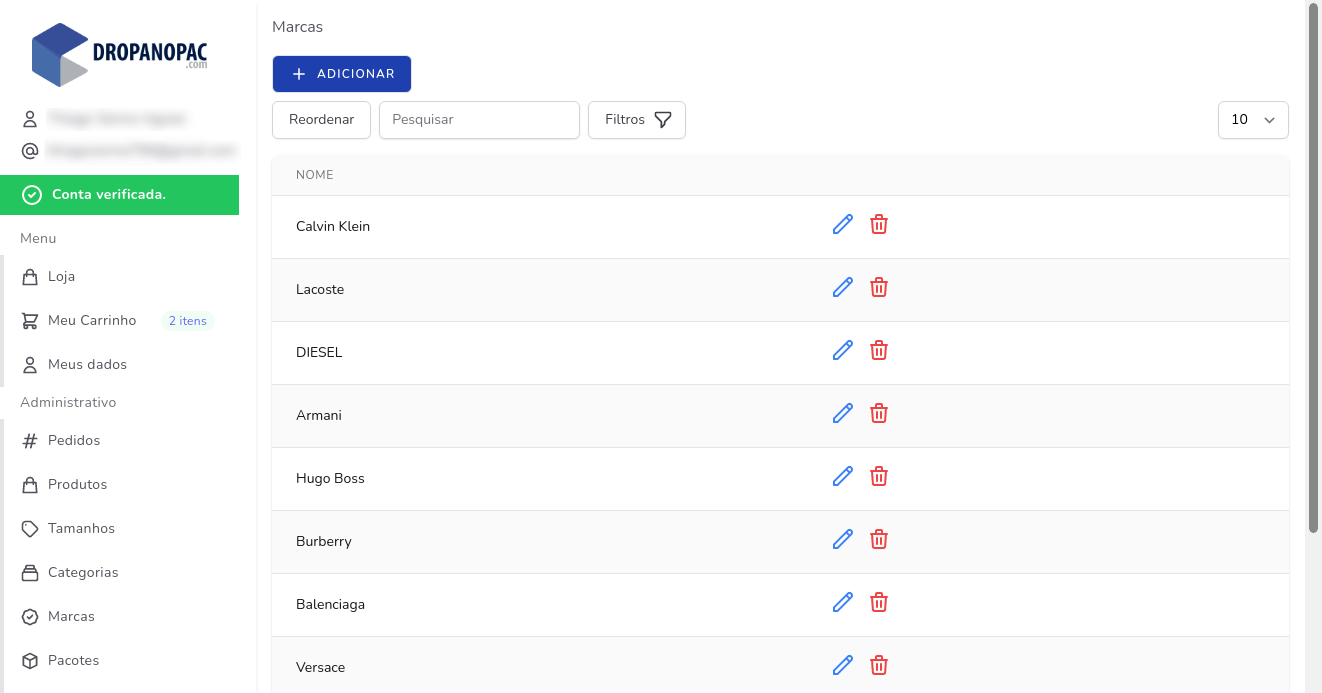Focus the Pesquisar search field

coord(479,119)
